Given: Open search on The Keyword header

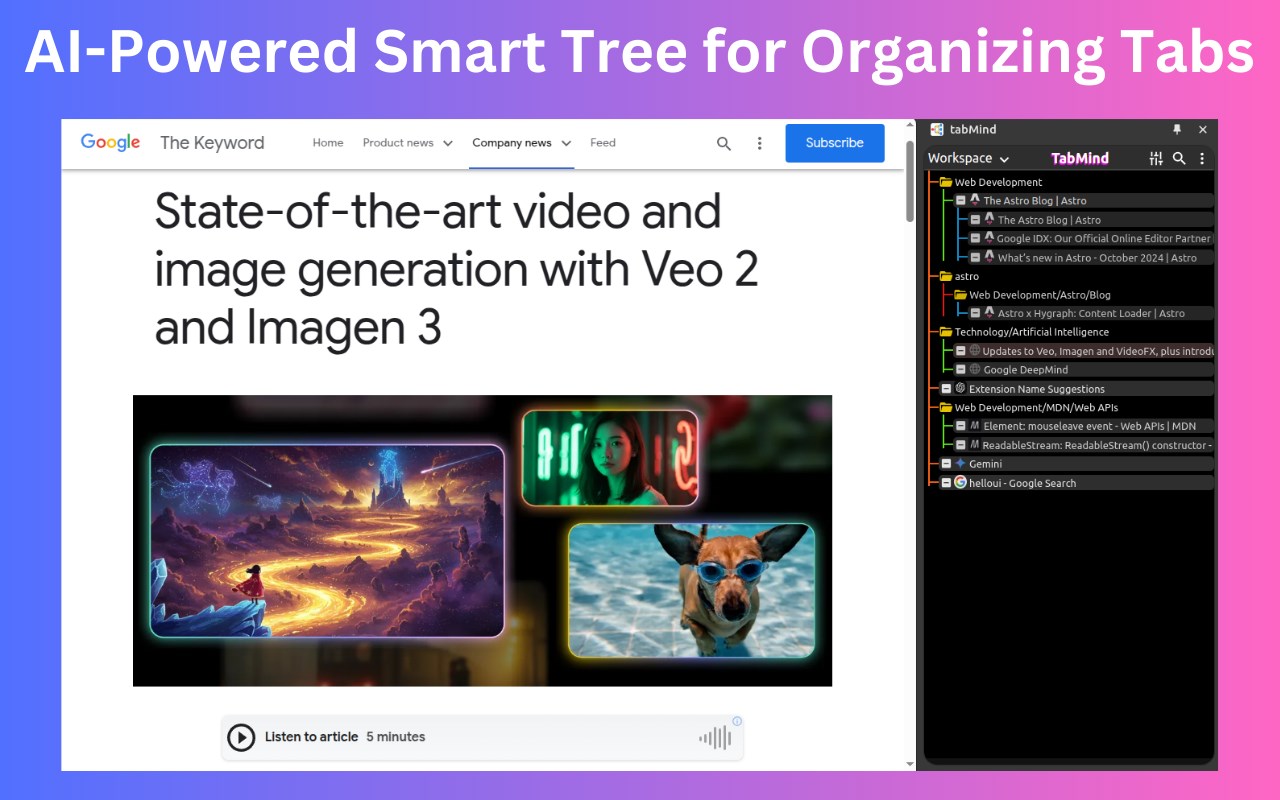Looking at the screenshot, I should click(724, 143).
